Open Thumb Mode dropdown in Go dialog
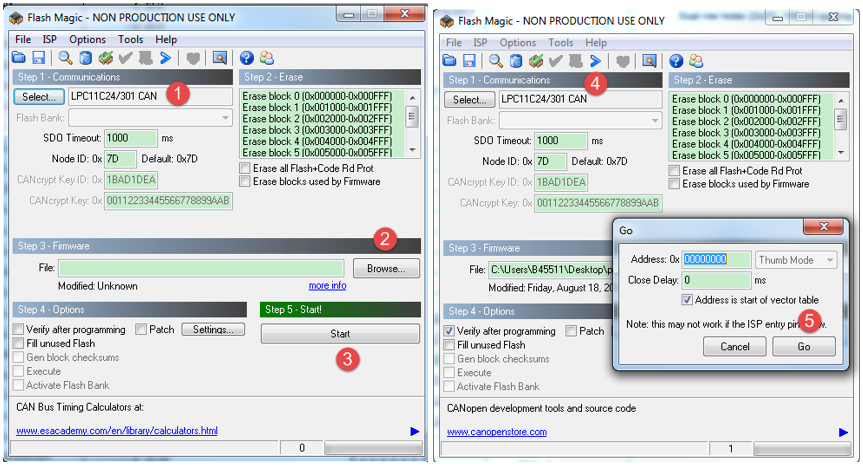863x467 pixels. [796, 260]
